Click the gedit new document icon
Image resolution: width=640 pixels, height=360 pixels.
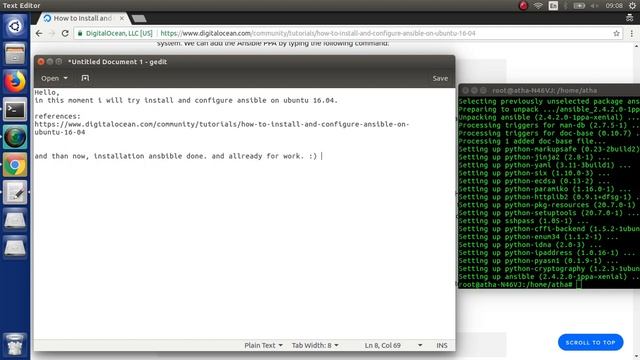point(85,78)
